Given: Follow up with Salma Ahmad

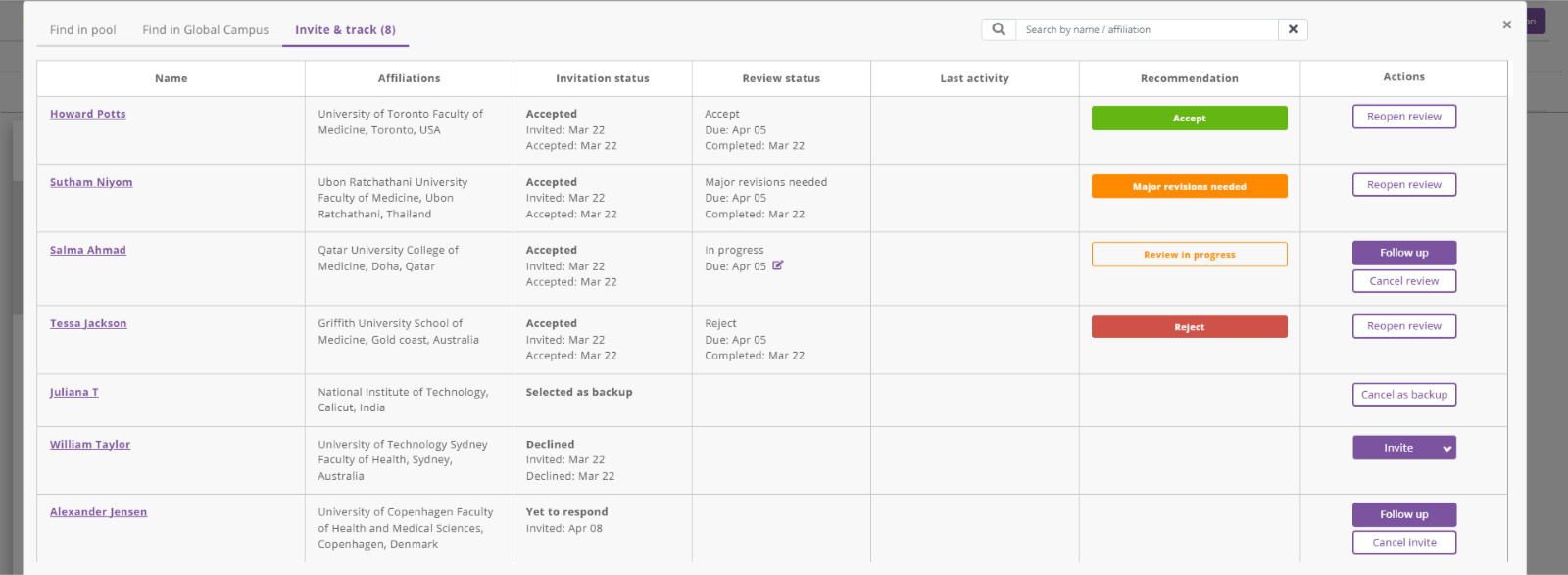Looking at the screenshot, I should pos(1404,253).
